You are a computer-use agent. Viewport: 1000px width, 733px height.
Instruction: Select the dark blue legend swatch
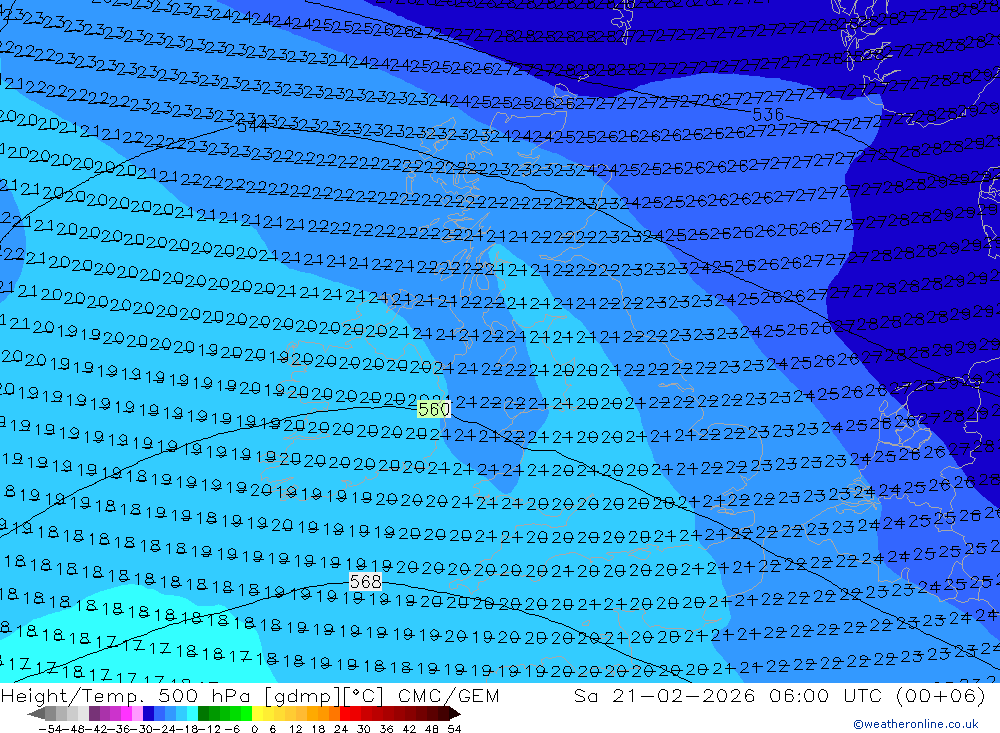point(148,714)
